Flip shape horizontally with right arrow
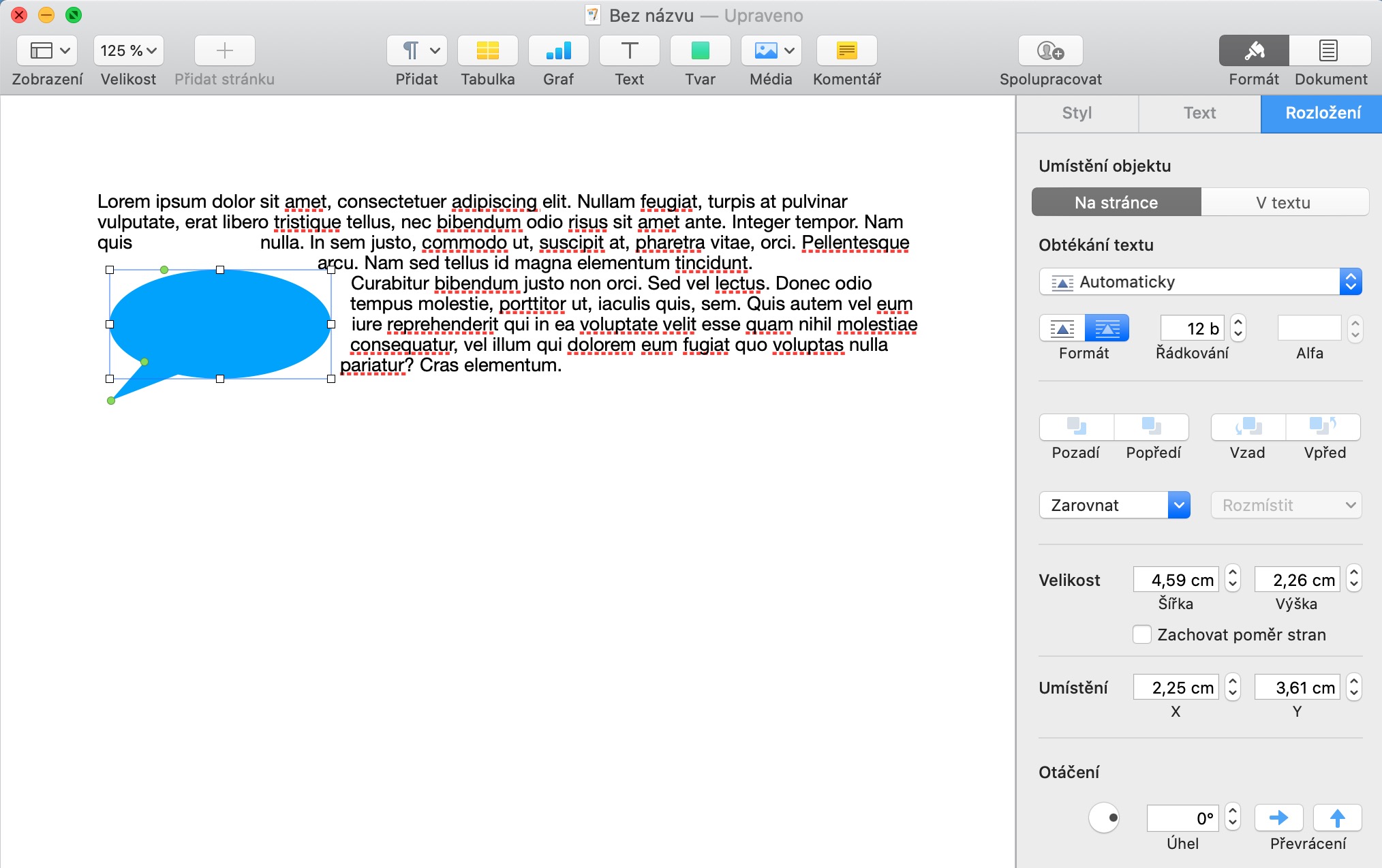 point(1278,818)
